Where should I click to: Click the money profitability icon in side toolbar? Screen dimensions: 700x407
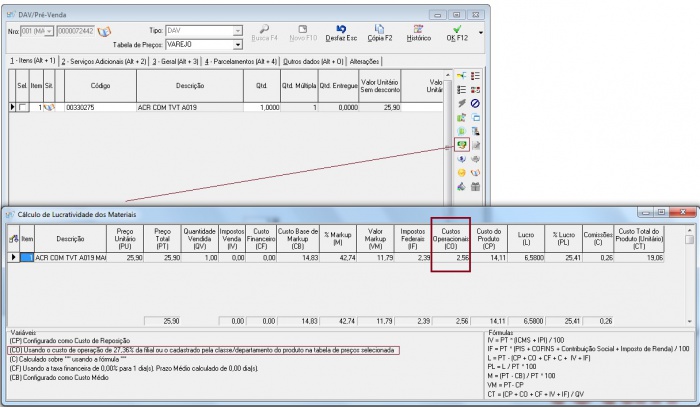tap(462, 145)
